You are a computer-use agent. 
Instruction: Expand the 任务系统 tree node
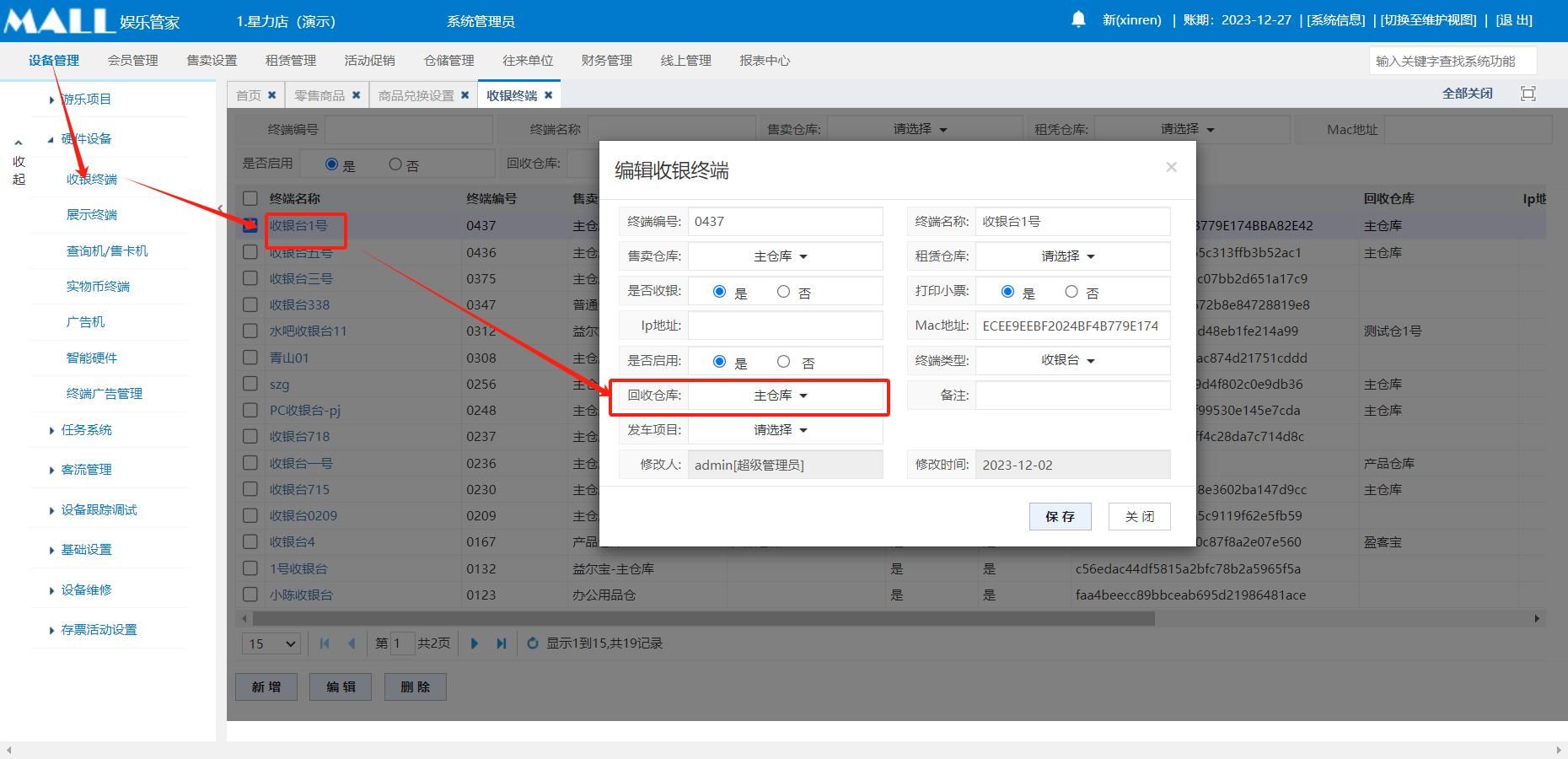52,430
